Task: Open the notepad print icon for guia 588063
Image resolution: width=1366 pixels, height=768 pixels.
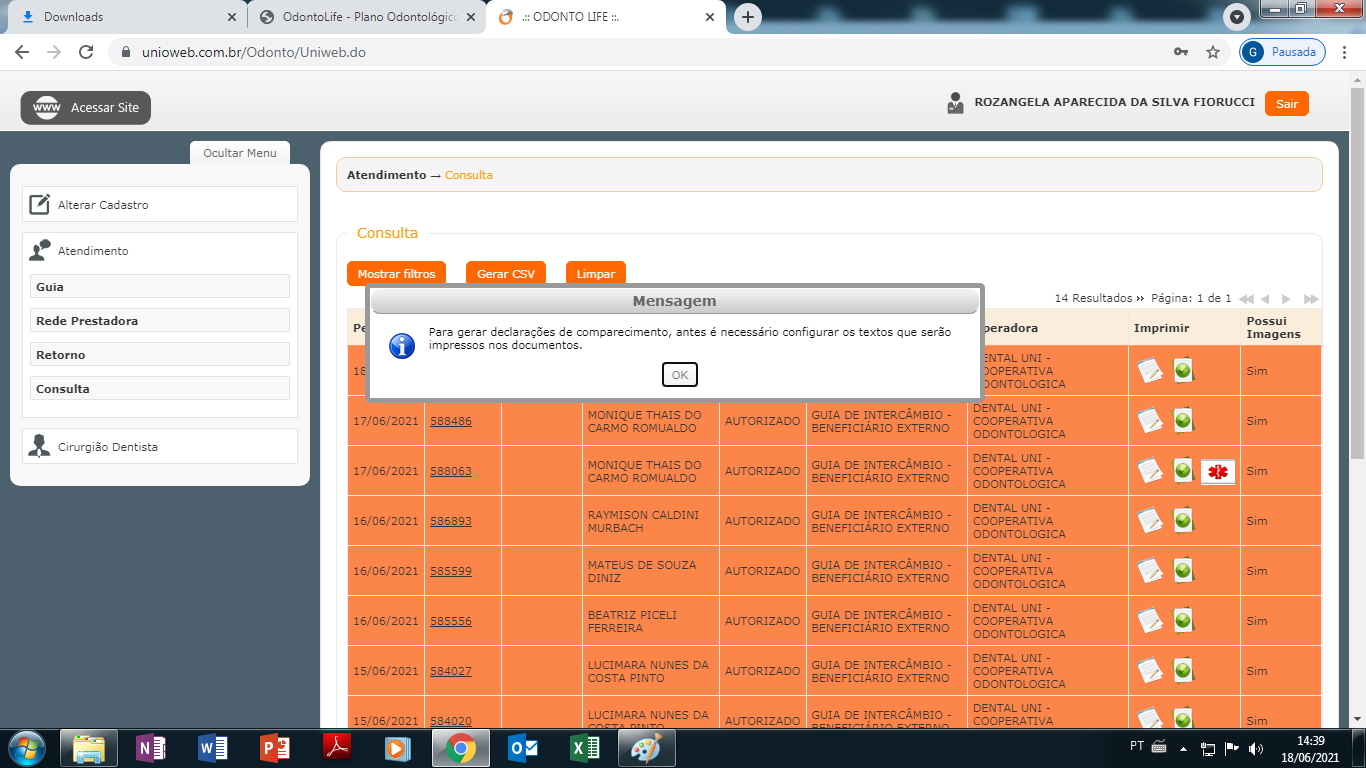Action: pyautogui.click(x=1150, y=471)
